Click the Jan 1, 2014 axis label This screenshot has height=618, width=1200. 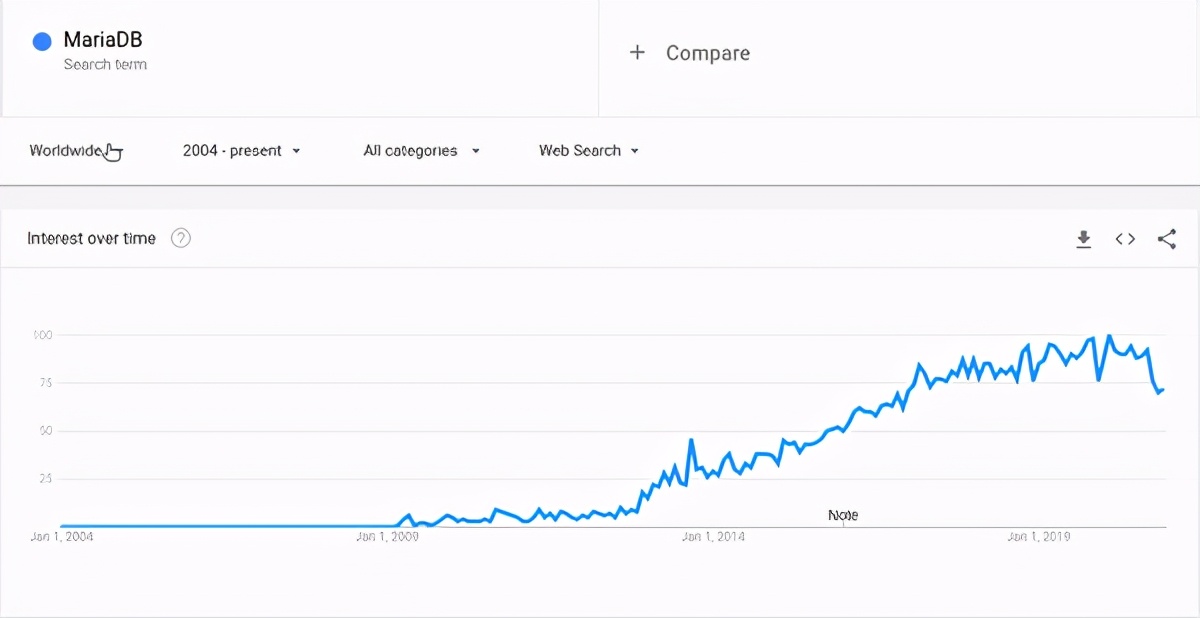point(713,537)
